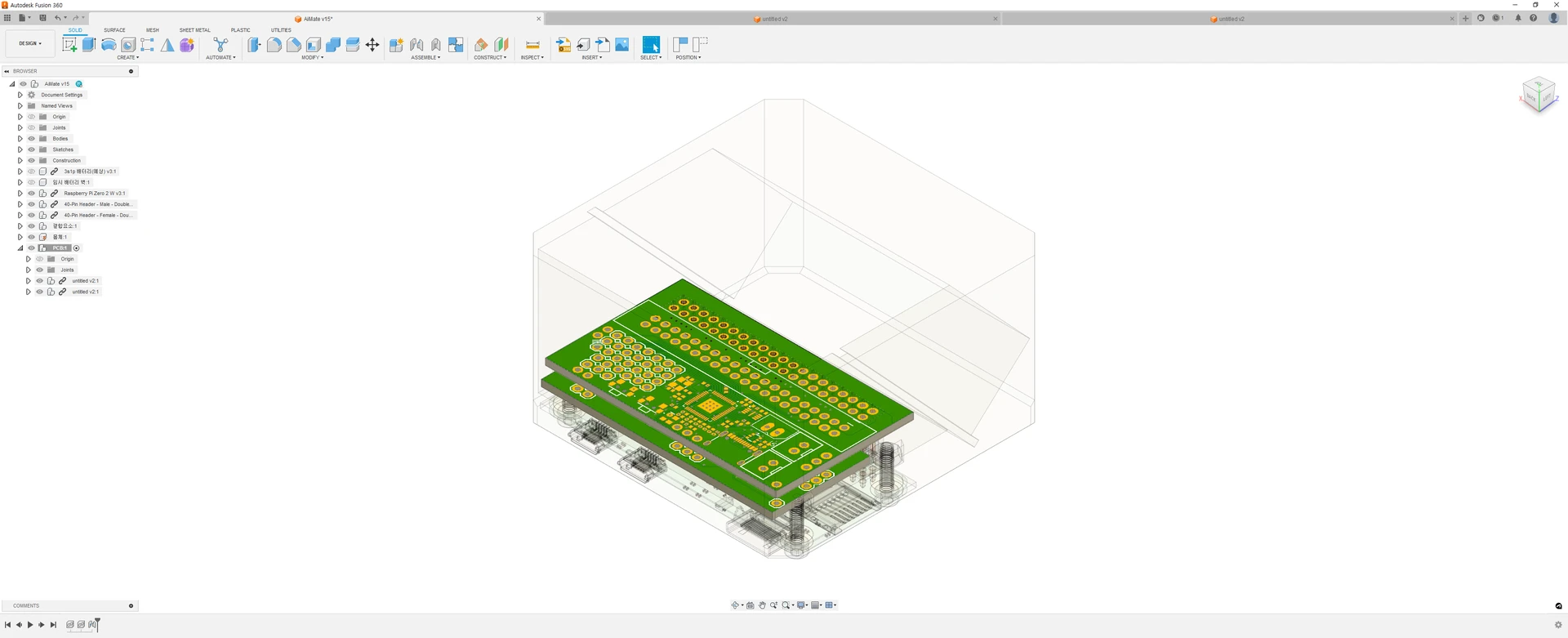Switch to the Surface toolbar tab

pyautogui.click(x=114, y=30)
